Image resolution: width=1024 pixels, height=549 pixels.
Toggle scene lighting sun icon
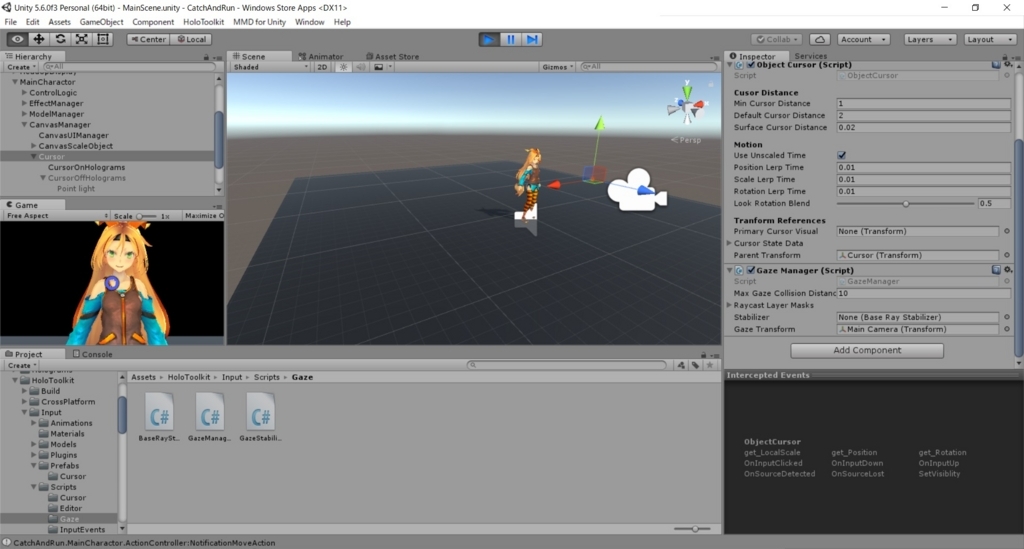tap(343, 67)
